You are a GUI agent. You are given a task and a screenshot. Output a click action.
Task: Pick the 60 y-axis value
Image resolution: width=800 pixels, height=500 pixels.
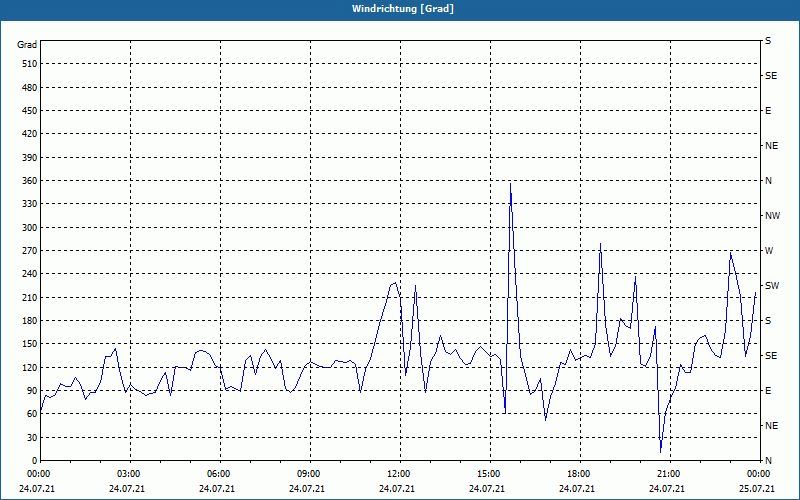(x=32, y=414)
